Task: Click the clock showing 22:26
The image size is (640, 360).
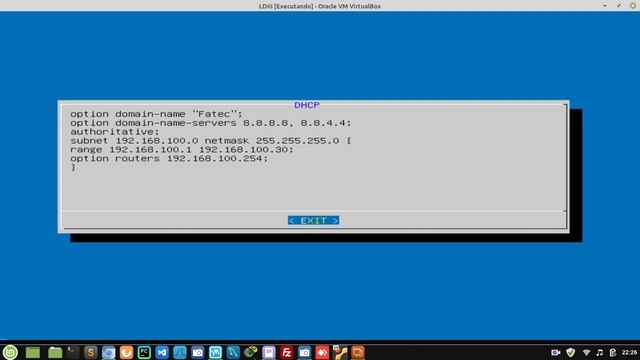Action: coord(629,352)
